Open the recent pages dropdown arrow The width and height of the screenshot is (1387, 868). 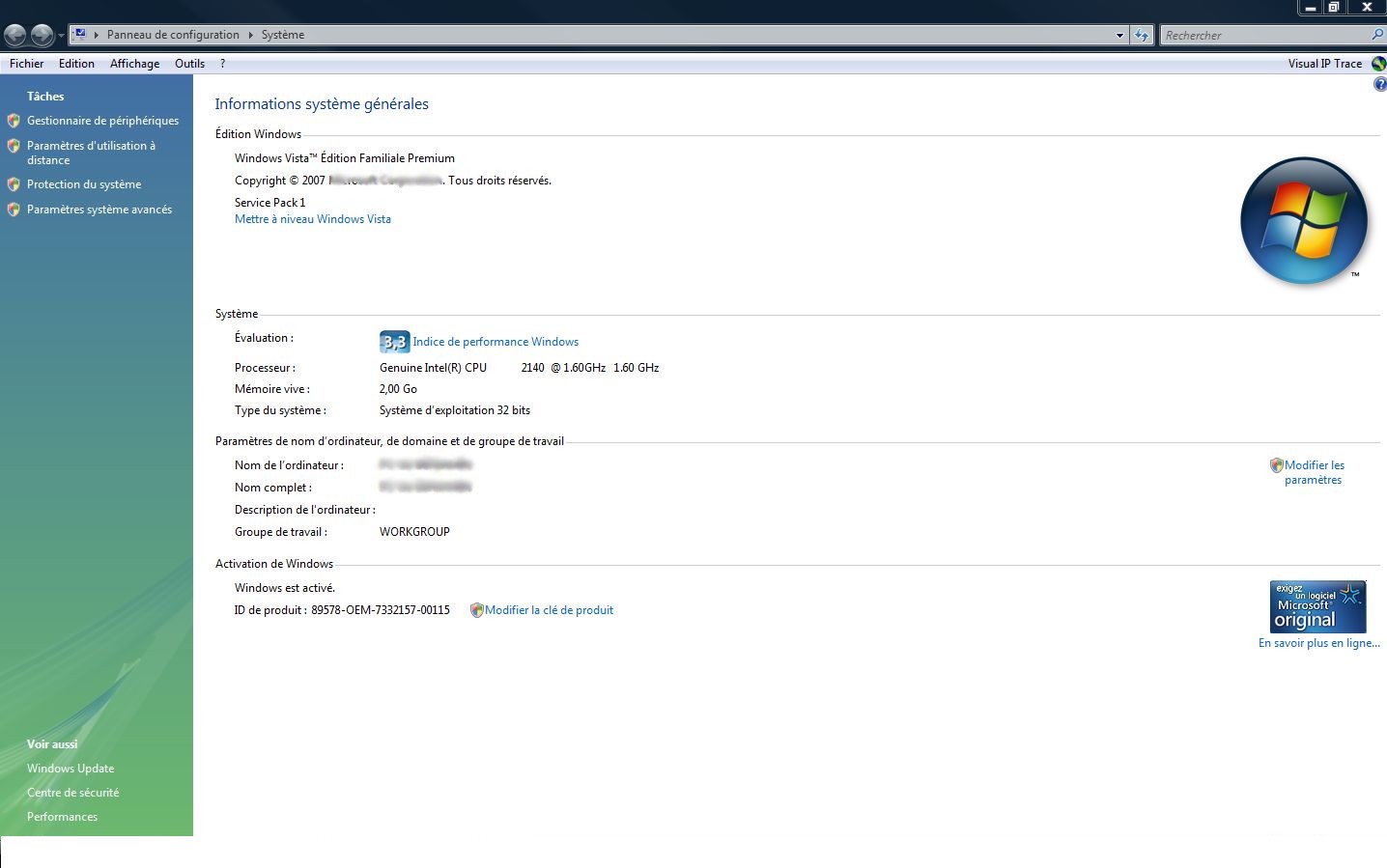pos(62,36)
